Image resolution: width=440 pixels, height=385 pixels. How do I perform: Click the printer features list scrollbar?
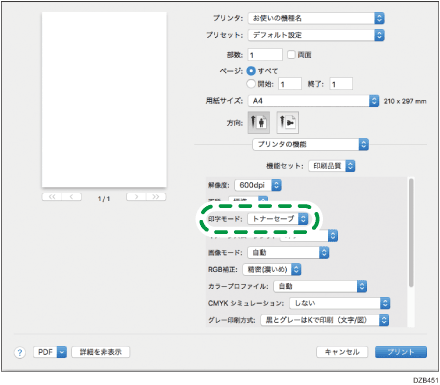coord(411,232)
